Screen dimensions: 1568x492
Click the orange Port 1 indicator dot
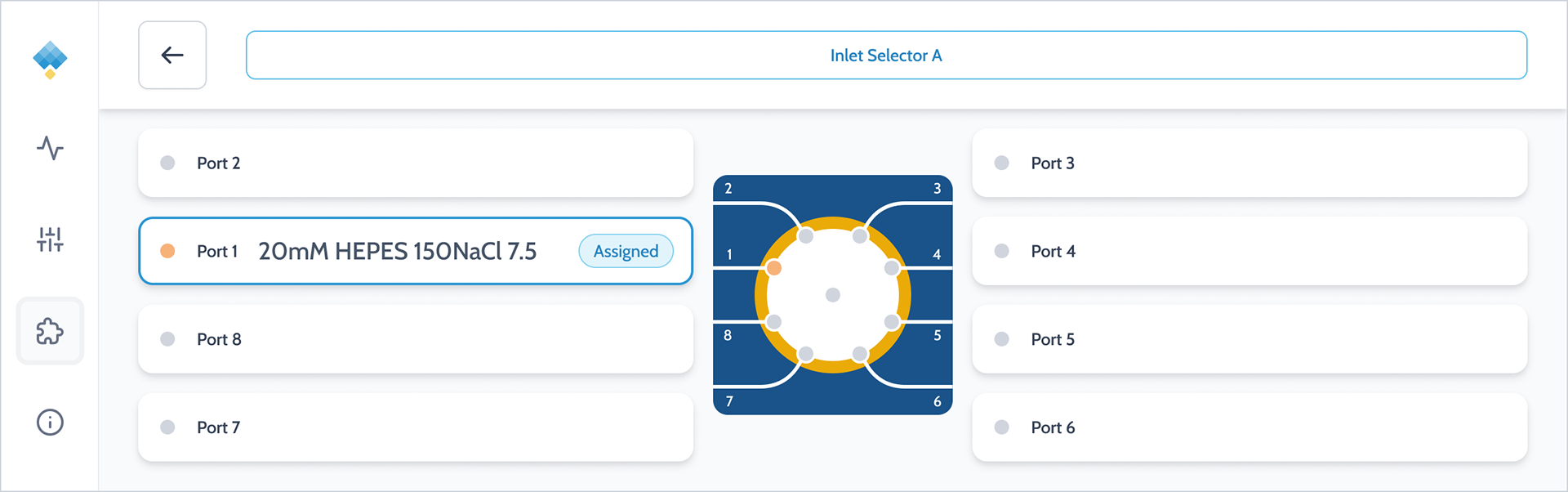click(x=167, y=251)
